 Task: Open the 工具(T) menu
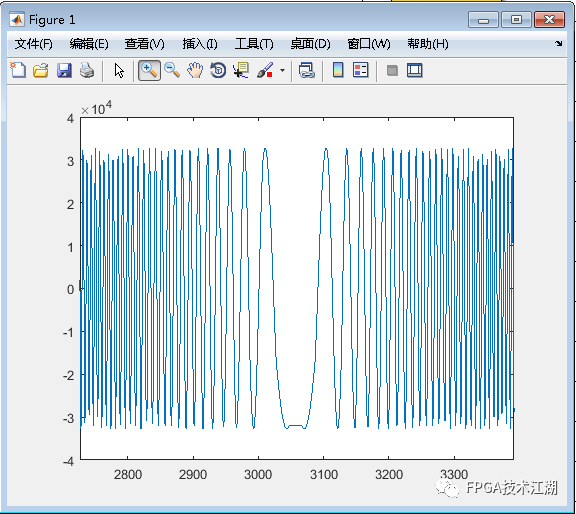pos(254,44)
